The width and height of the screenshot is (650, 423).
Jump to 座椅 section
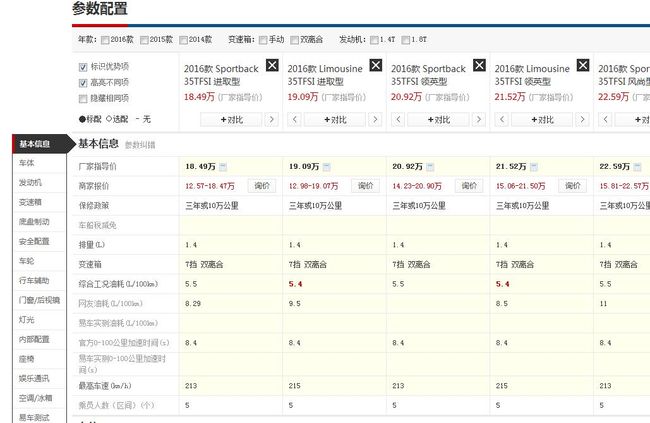coord(39,359)
